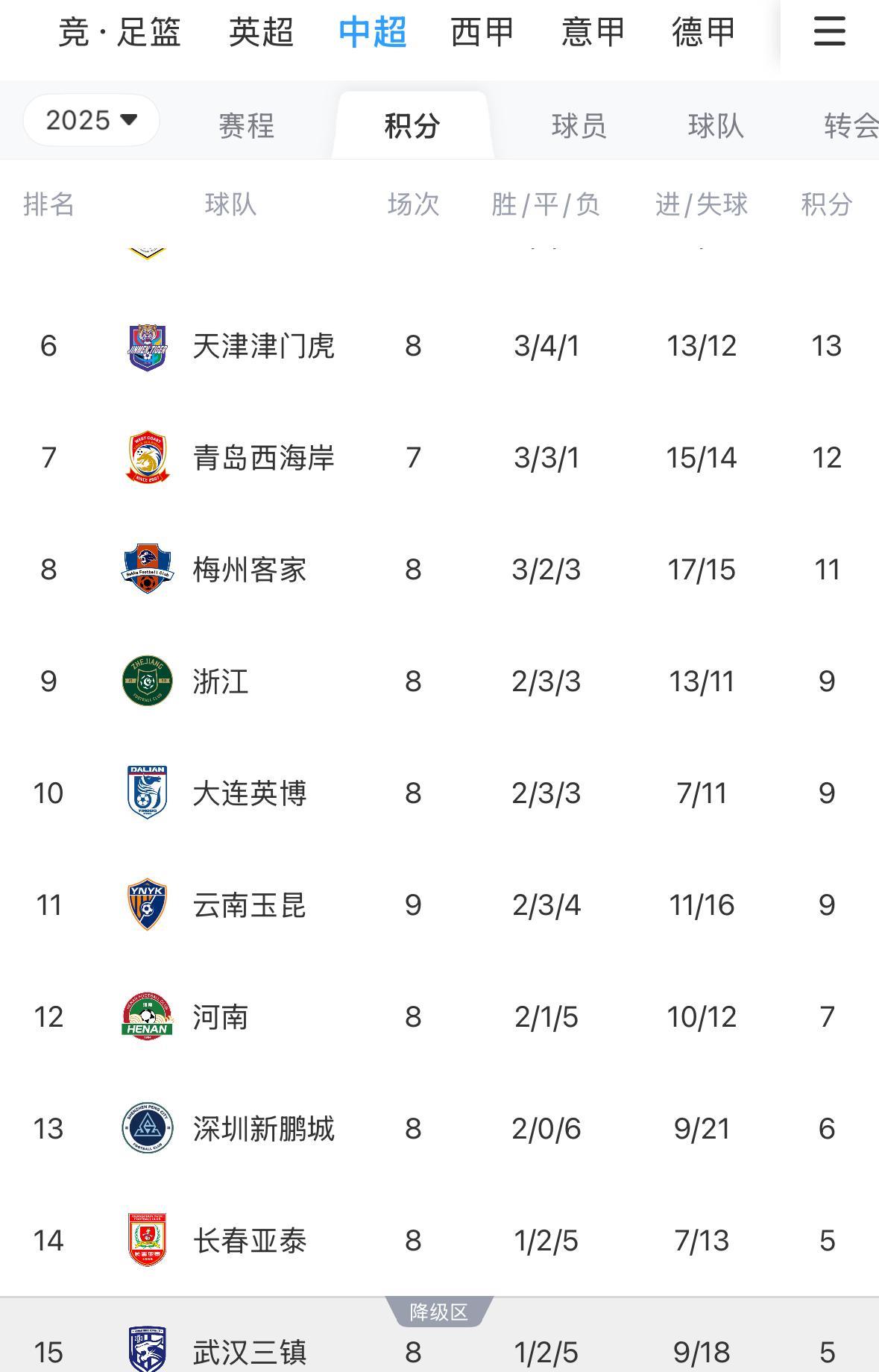Viewport: 879px width, 1372px height.
Task: Tap the 河南 HENAN team logo
Action: point(148,1016)
